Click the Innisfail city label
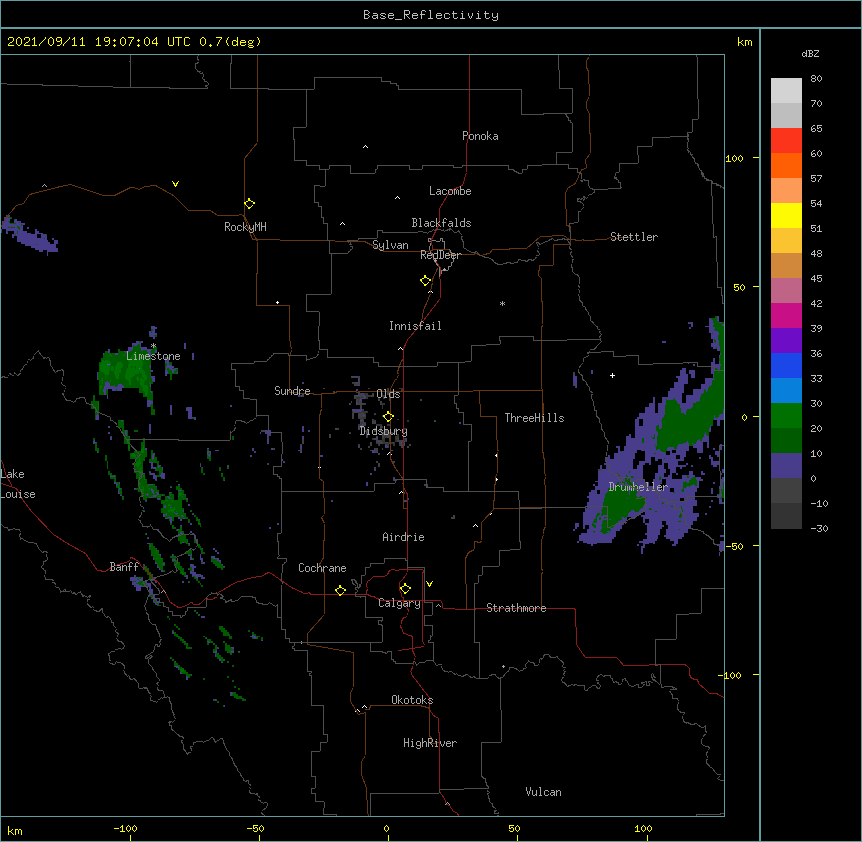Viewport: 862px width, 842px height. [415, 326]
